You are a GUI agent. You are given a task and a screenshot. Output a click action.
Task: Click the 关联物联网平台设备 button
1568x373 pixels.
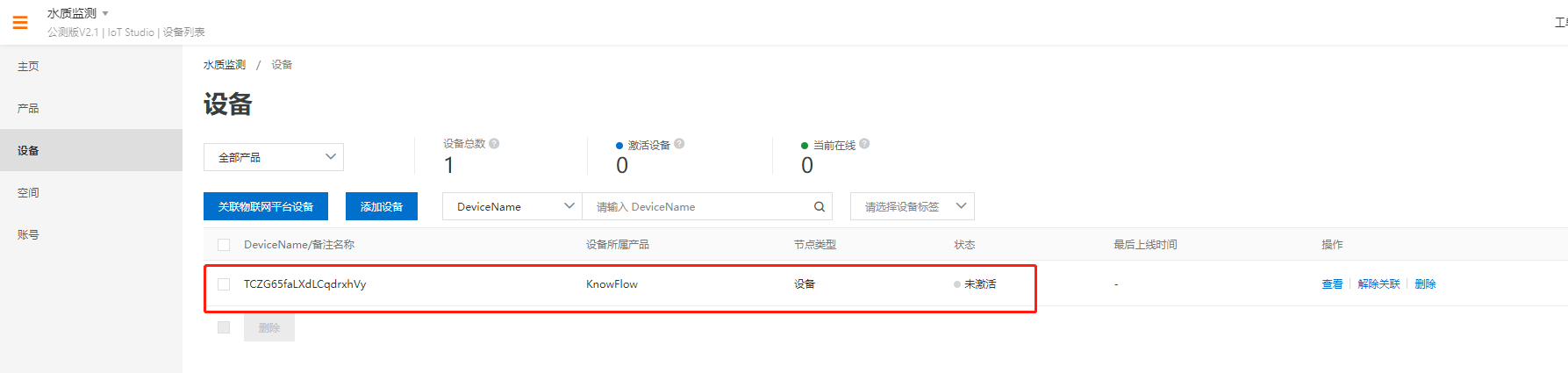266,206
